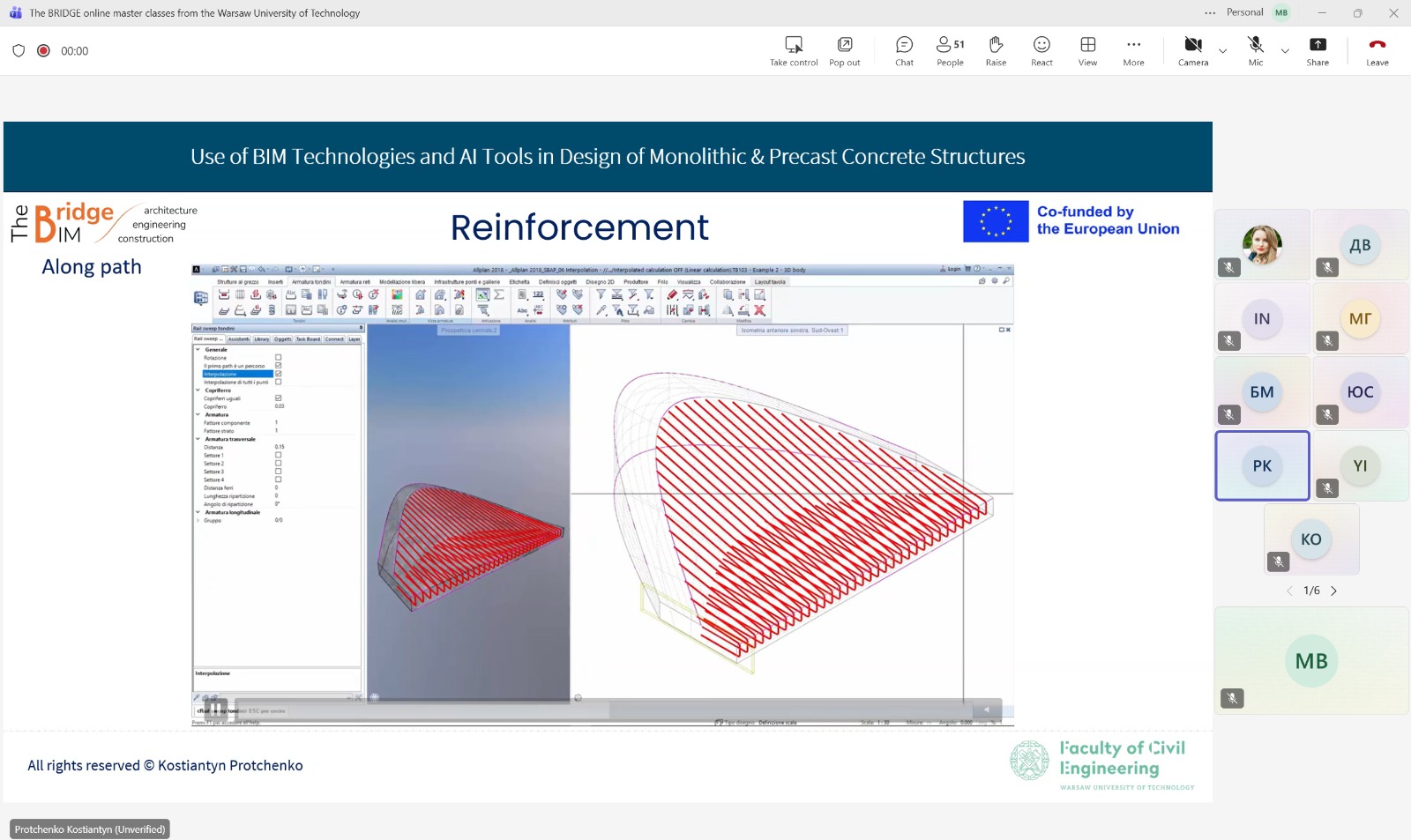1411x840 pixels.
Task: Expand Camera device options arrow
Action: tap(1222, 51)
